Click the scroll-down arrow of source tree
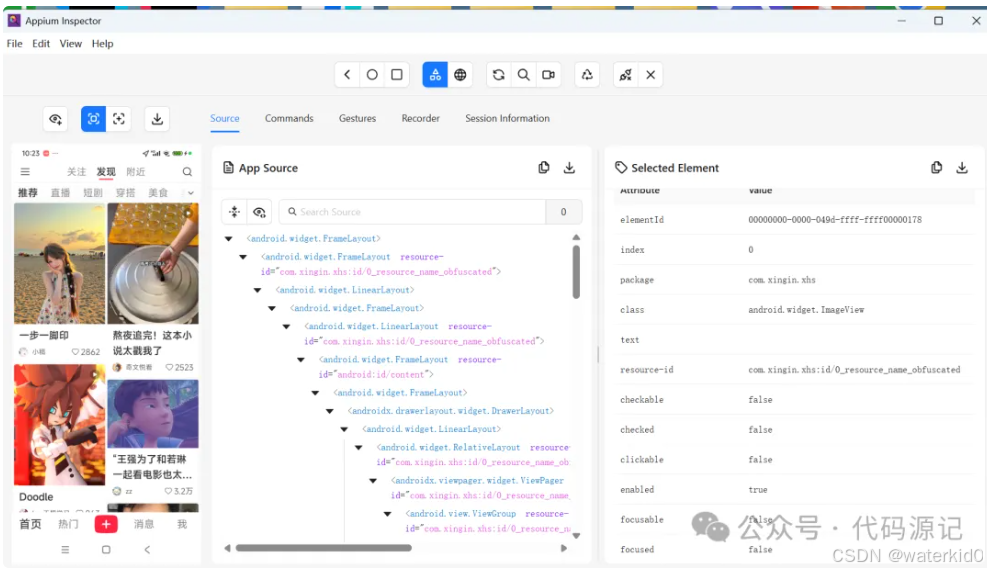 pos(576,536)
